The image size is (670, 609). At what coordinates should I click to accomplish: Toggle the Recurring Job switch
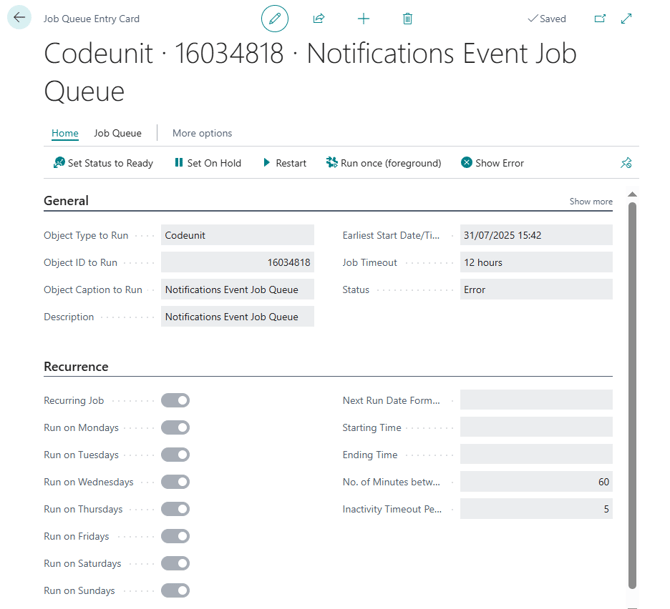[x=175, y=400]
